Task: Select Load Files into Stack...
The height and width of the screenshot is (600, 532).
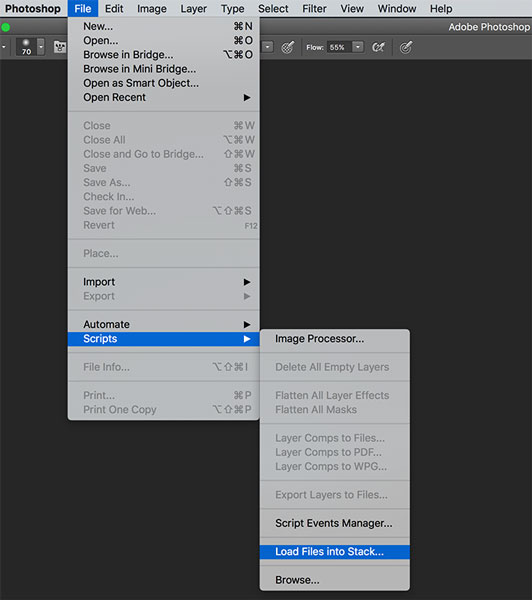Action: click(335, 551)
